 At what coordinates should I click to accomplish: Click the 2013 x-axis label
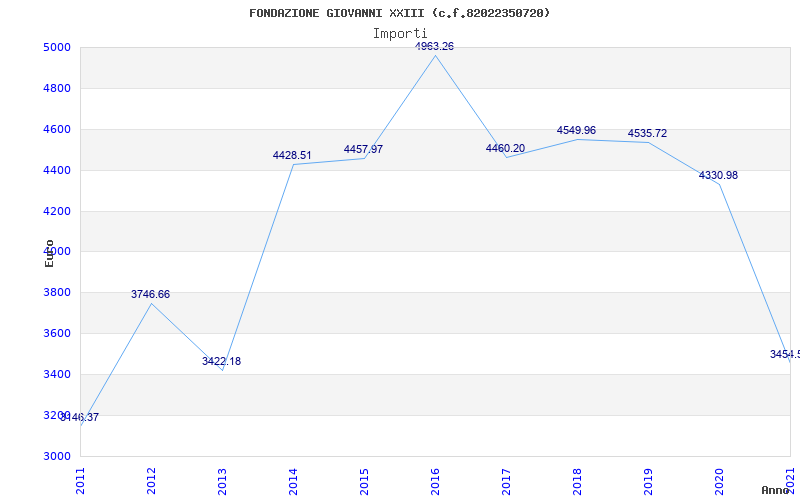tap(222, 482)
